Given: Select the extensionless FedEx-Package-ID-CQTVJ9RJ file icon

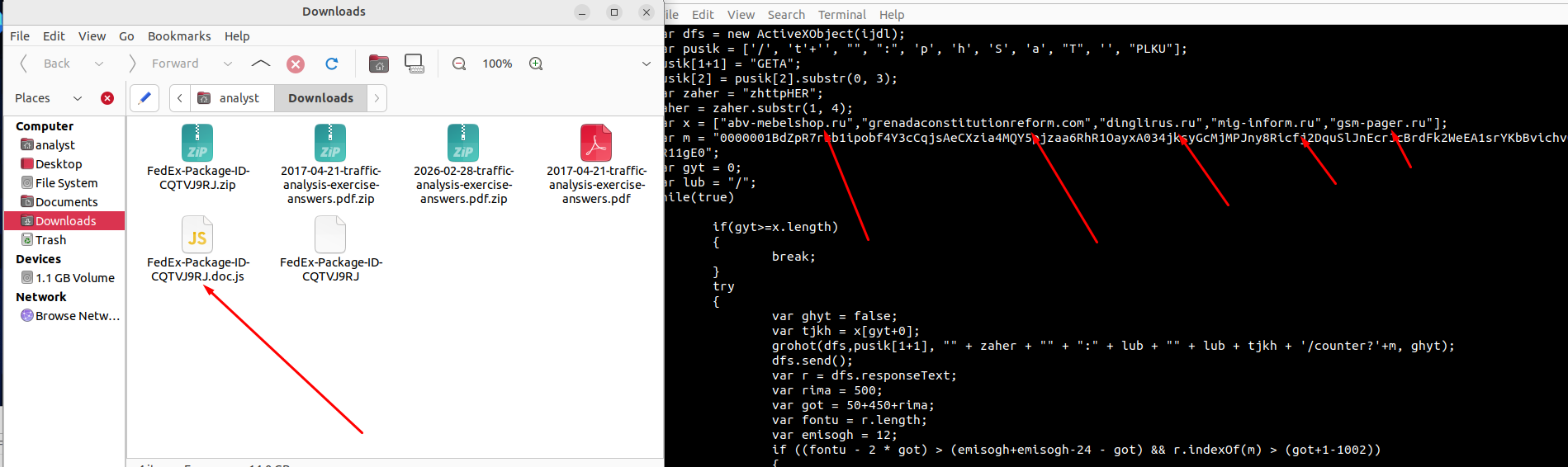Looking at the screenshot, I should [330, 235].
